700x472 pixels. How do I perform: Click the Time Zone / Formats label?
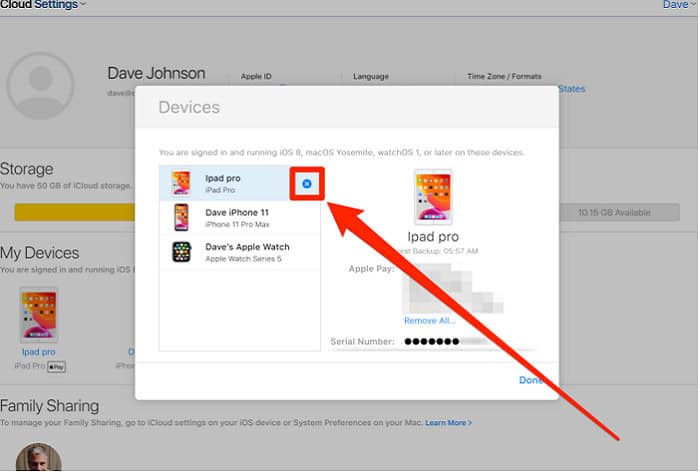pyautogui.click(x=504, y=76)
